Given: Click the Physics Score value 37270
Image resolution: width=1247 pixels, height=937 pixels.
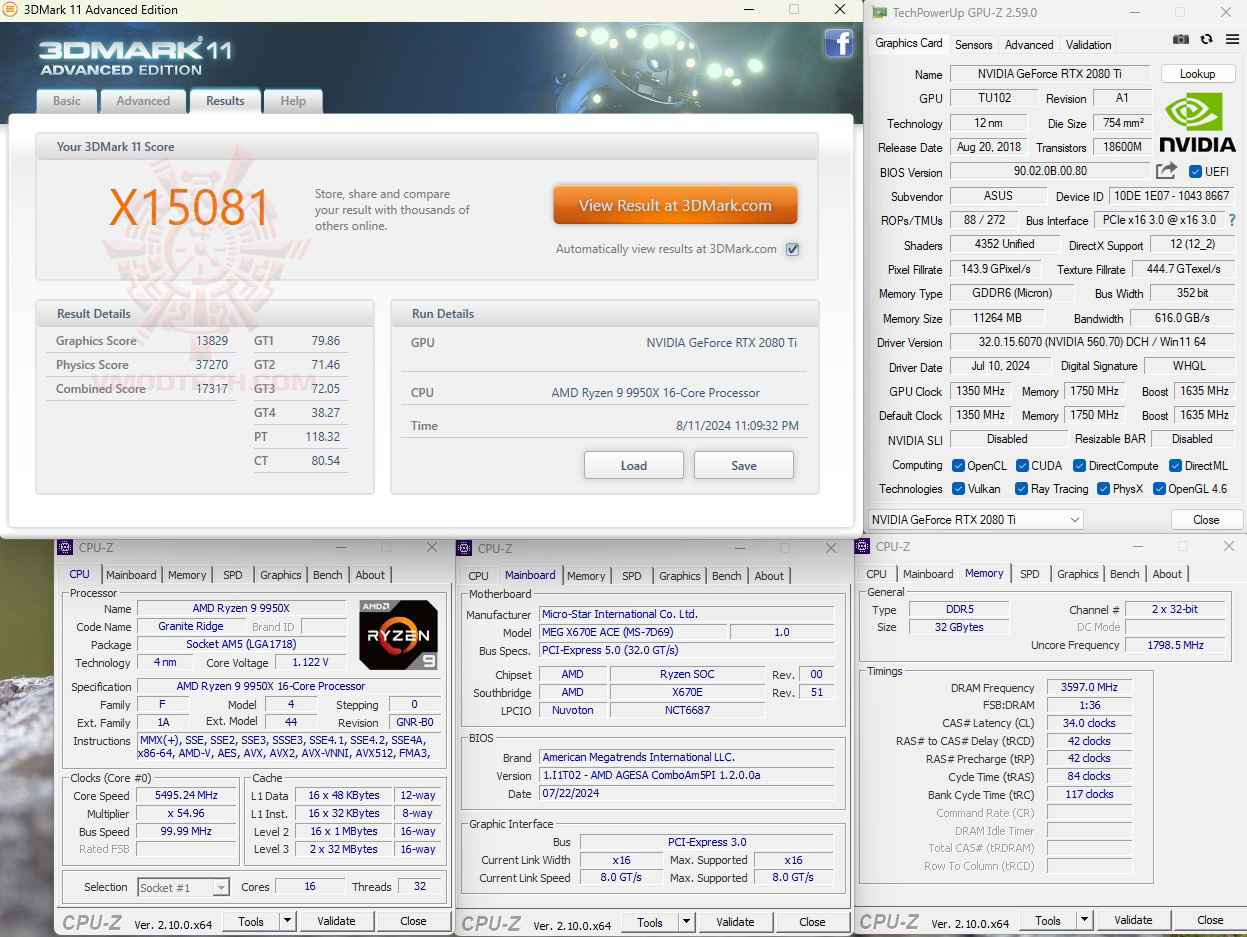Looking at the screenshot, I should click(212, 365).
